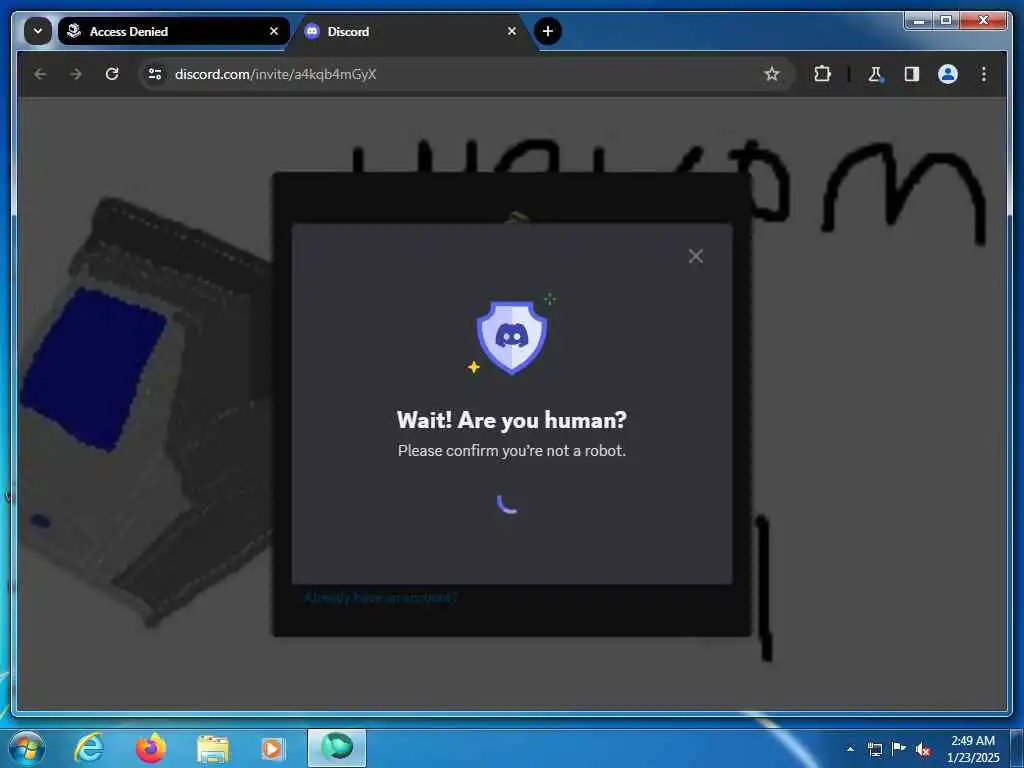Maximize the browser window
1024x768 pixels.
pos(946,20)
